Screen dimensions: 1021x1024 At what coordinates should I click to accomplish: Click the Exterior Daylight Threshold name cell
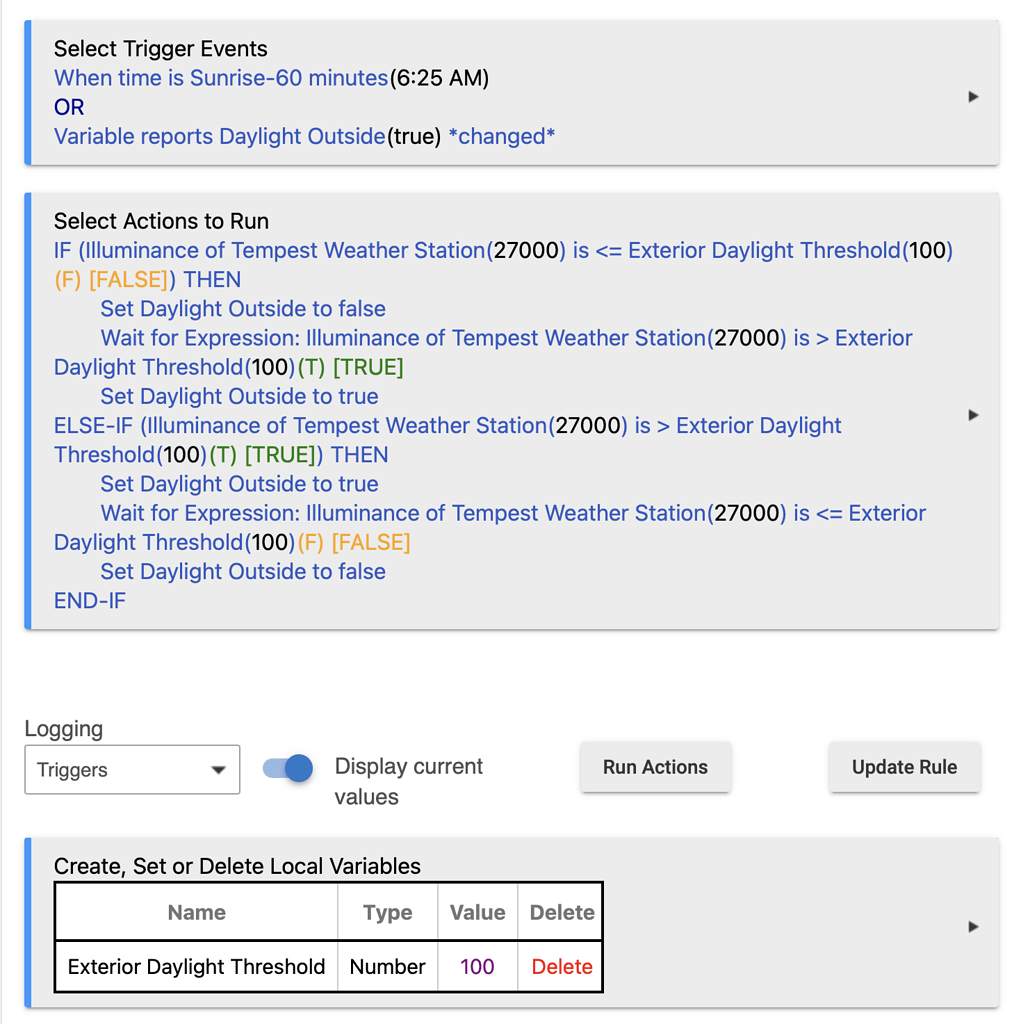pos(196,967)
